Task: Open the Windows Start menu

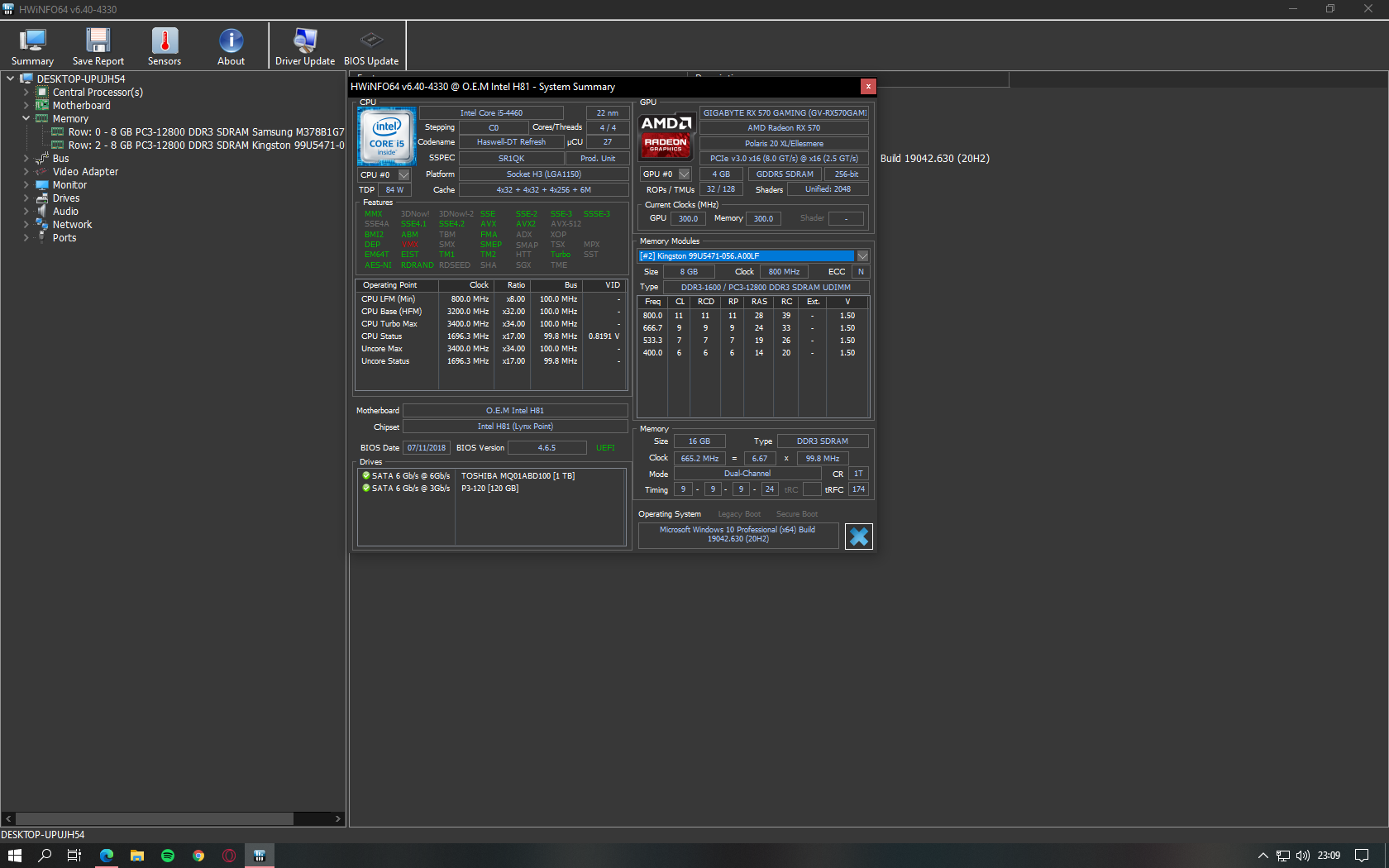Action: pyautogui.click(x=14, y=856)
